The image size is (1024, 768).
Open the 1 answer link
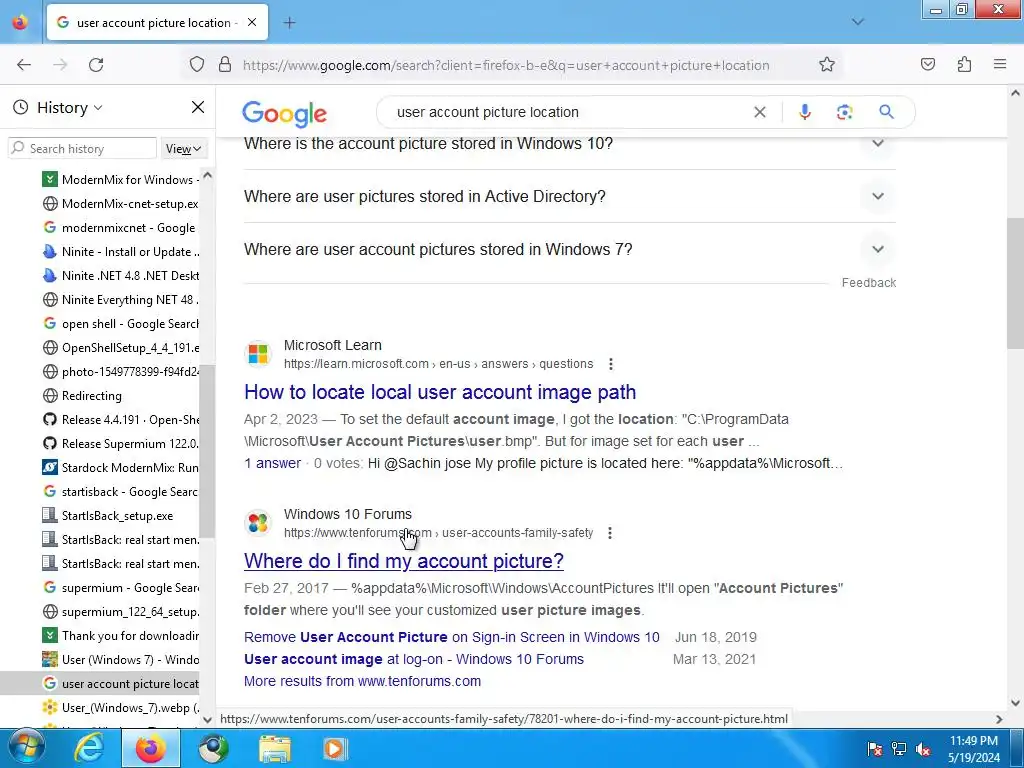pos(272,463)
